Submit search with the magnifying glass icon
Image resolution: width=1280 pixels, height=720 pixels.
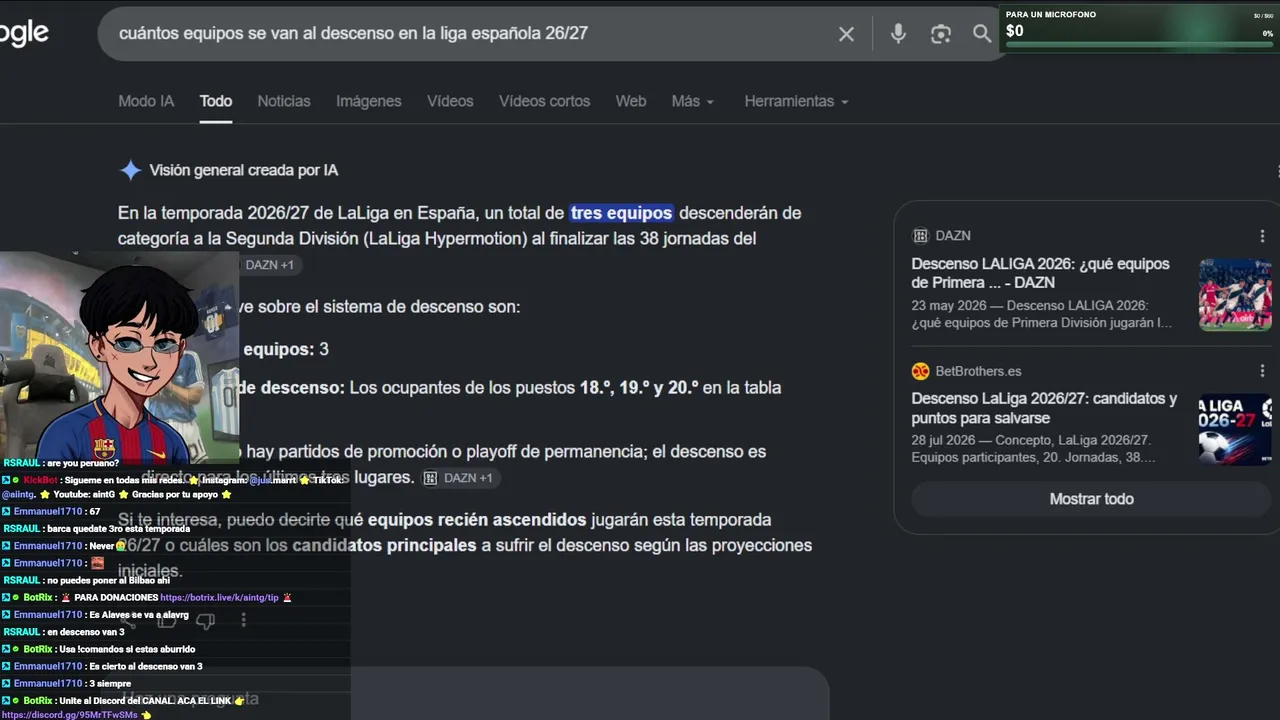coord(982,34)
